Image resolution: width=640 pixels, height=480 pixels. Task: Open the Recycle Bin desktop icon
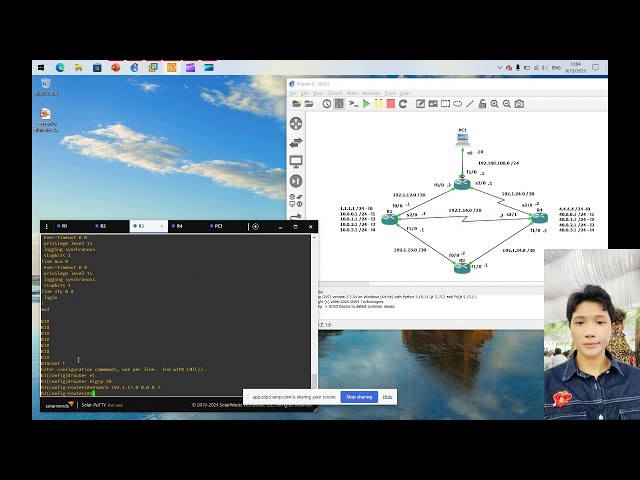pyautogui.click(x=46, y=87)
